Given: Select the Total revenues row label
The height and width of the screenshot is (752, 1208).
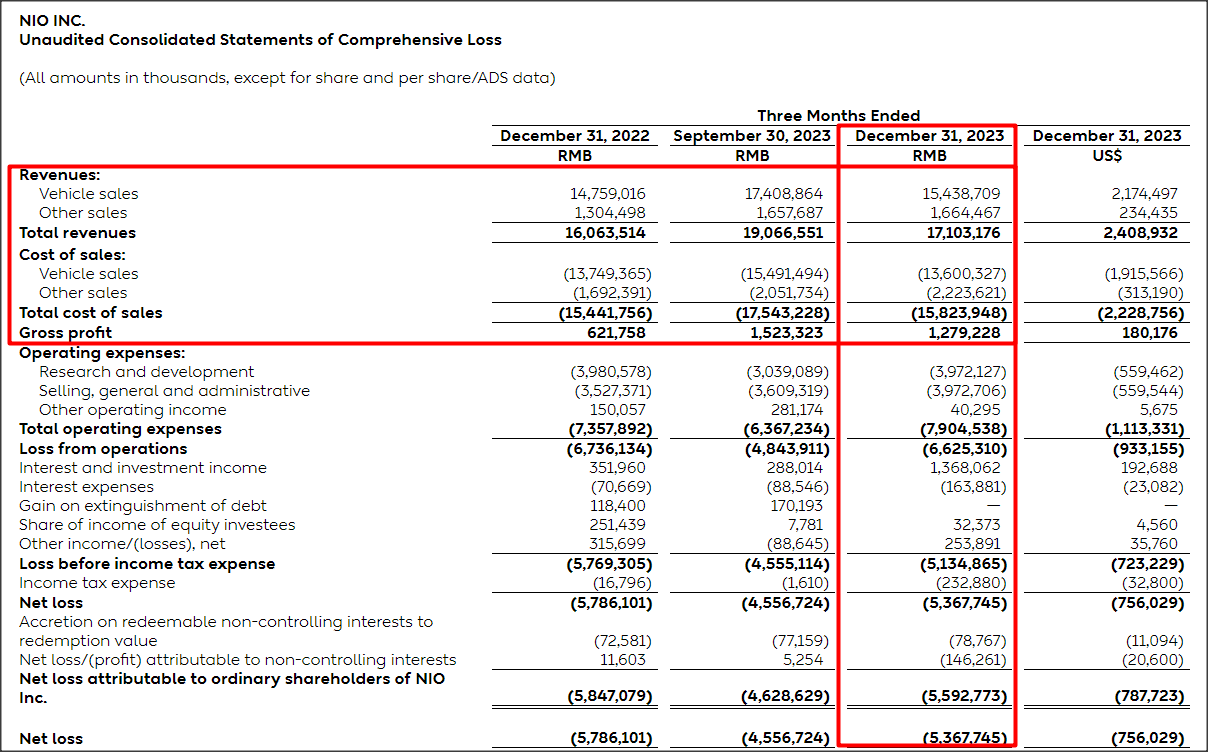Looking at the screenshot, I should (x=77, y=233).
